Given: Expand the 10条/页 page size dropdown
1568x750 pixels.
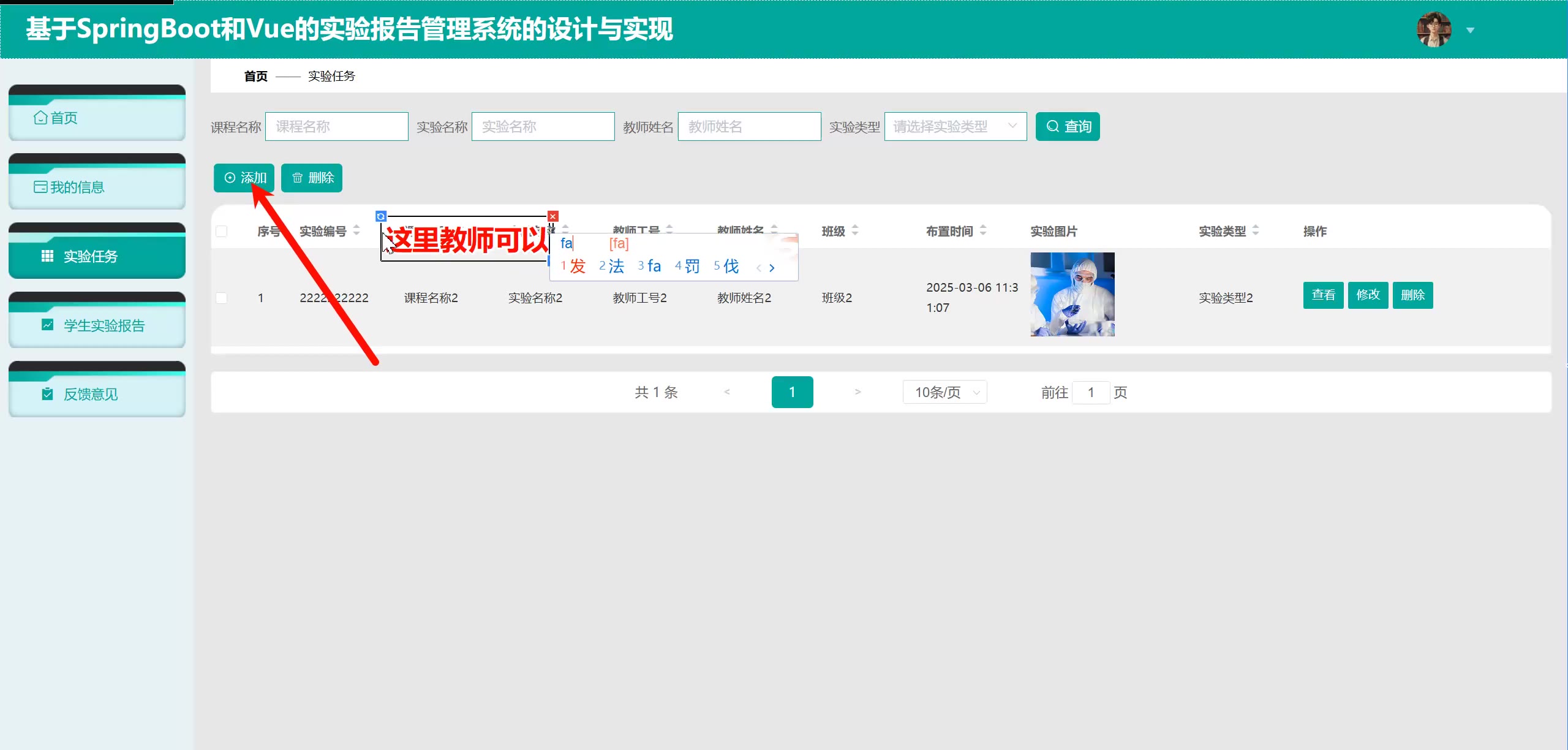Looking at the screenshot, I should click(x=944, y=392).
